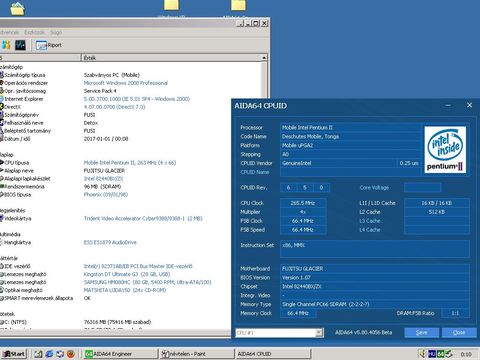480x360 pixels.
Task: Click the safely remove hardware tray icon
Action: (x=449, y=354)
